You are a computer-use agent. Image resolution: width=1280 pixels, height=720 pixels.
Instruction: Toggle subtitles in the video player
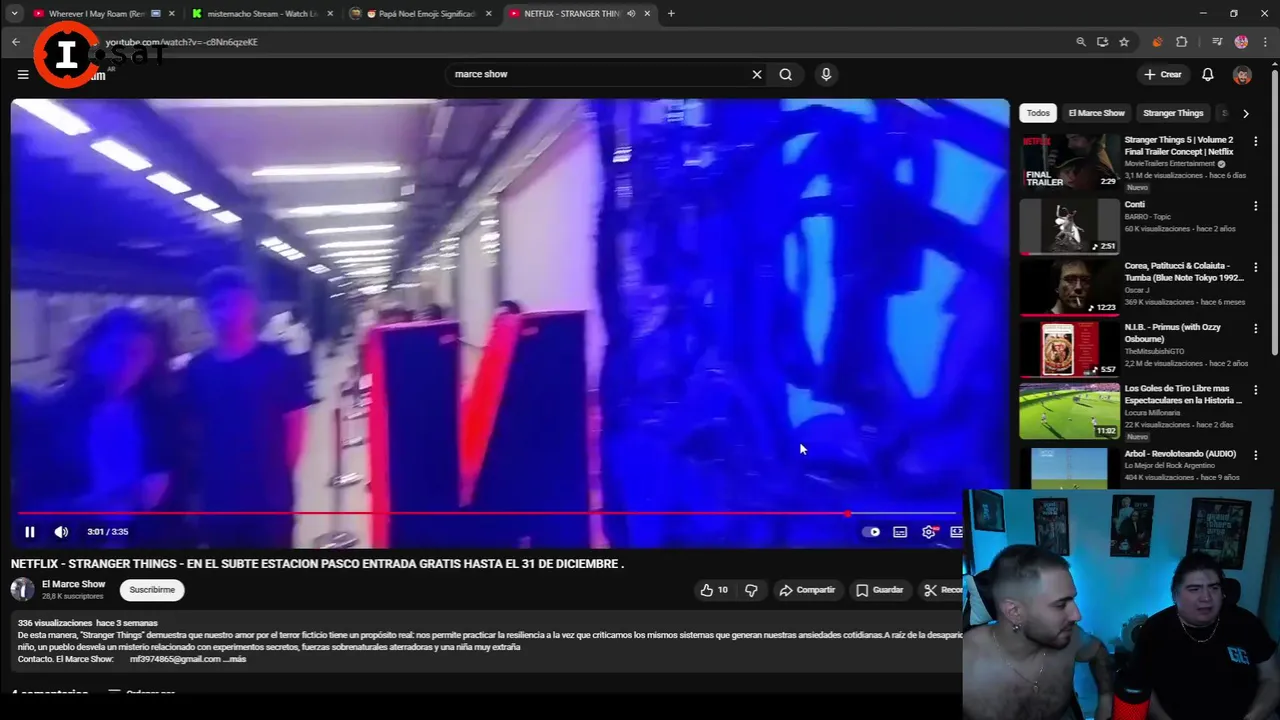coord(900,532)
